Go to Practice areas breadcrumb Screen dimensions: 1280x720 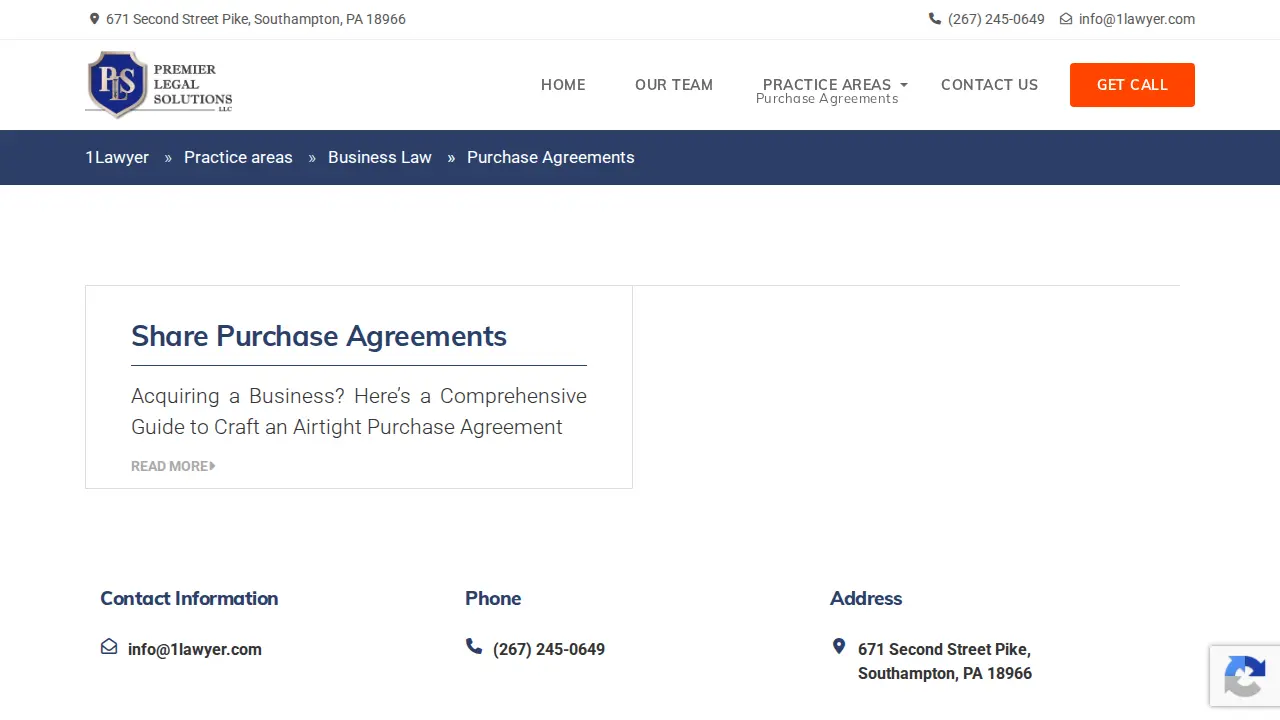pyautogui.click(x=238, y=157)
